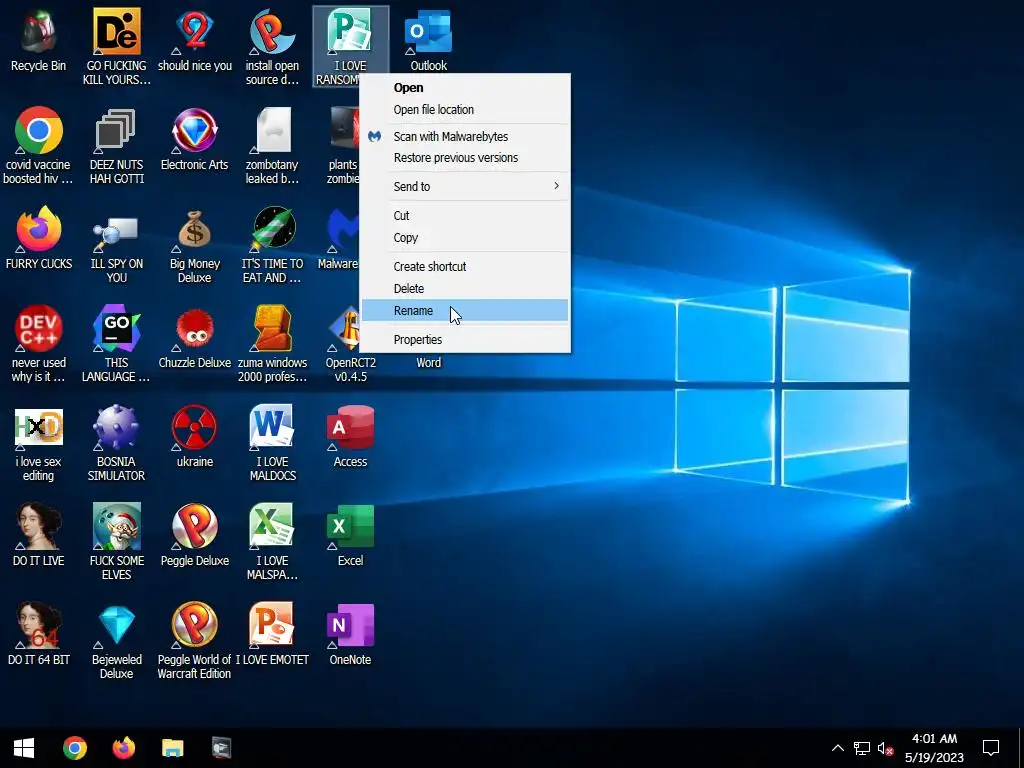Screen dimensions: 1024x768
Task: Click 'Scan with Malwarebytes' menu entry
Action: [465, 136]
